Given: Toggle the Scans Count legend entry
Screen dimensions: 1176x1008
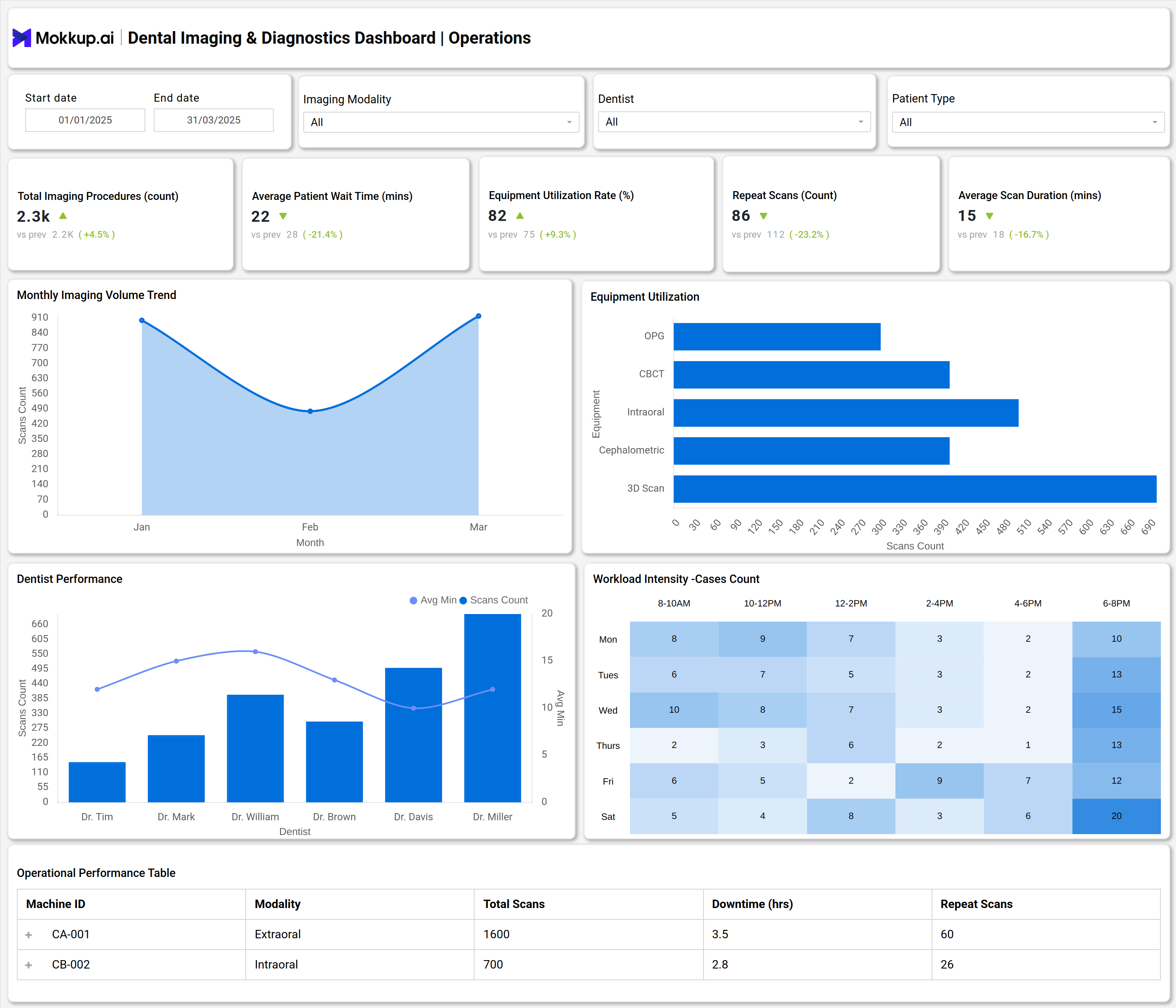Looking at the screenshot, I should [493, 600].
